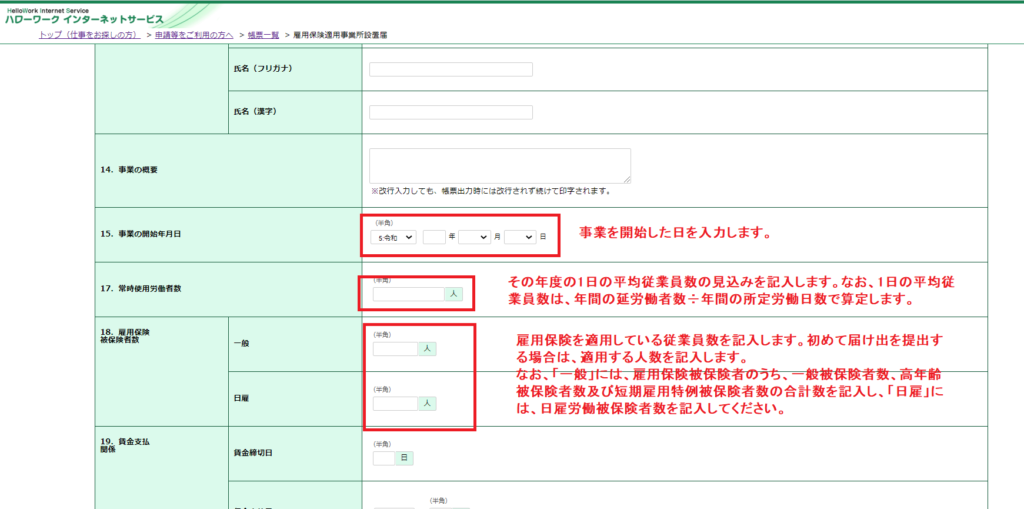Click the 人 unit badge beside 一般 field
Image resolution: width=1024 pixels, height=509 pixels.
coord(427,349)
